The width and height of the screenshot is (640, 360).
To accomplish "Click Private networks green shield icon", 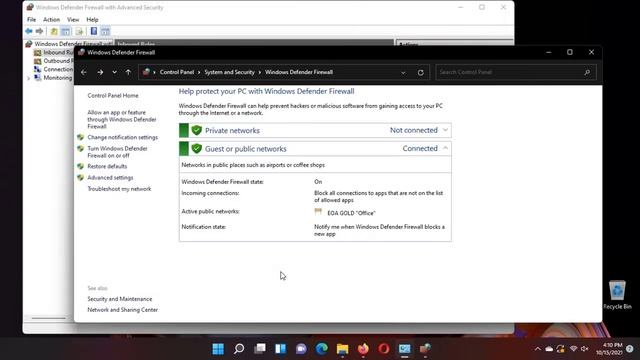I will point(196,130).
